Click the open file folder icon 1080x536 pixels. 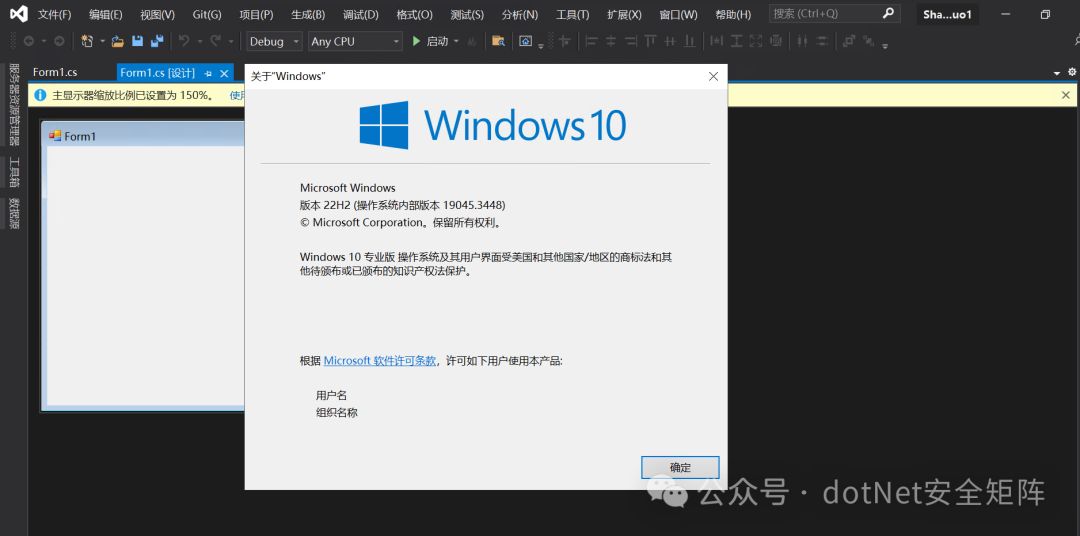[x=118, y=41]
